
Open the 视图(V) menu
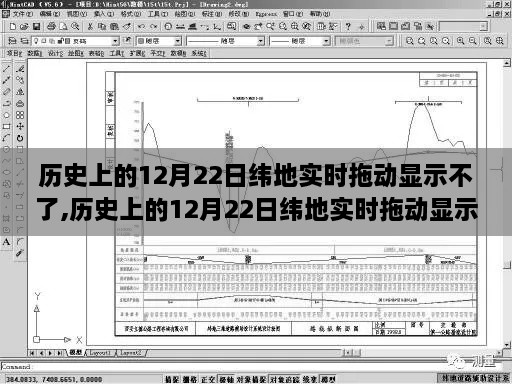coord(77,14)
